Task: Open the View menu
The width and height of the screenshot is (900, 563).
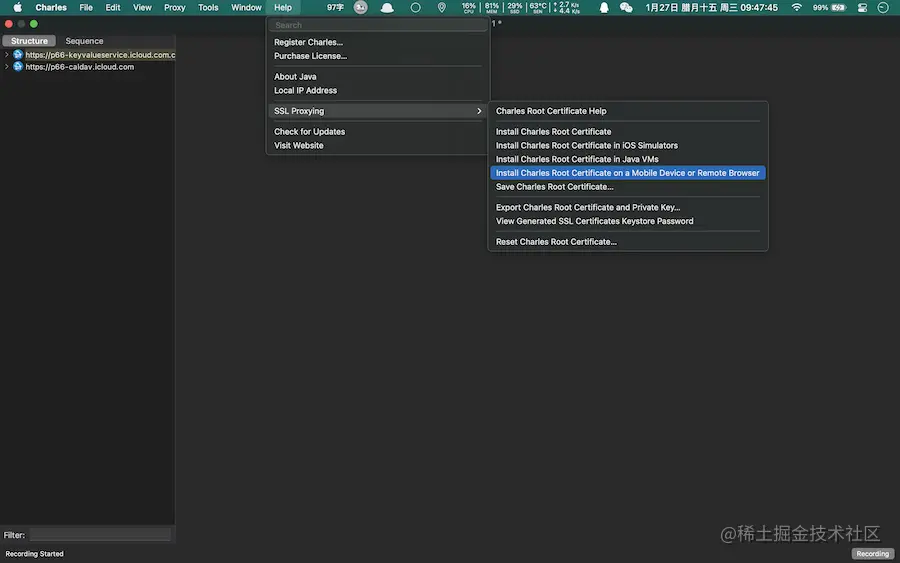Action: [x=142, y=7]
